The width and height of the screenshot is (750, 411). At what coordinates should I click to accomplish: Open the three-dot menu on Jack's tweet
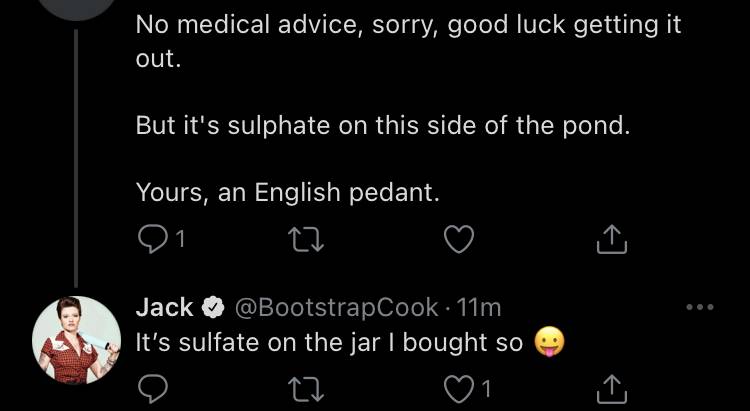[700, 307]
